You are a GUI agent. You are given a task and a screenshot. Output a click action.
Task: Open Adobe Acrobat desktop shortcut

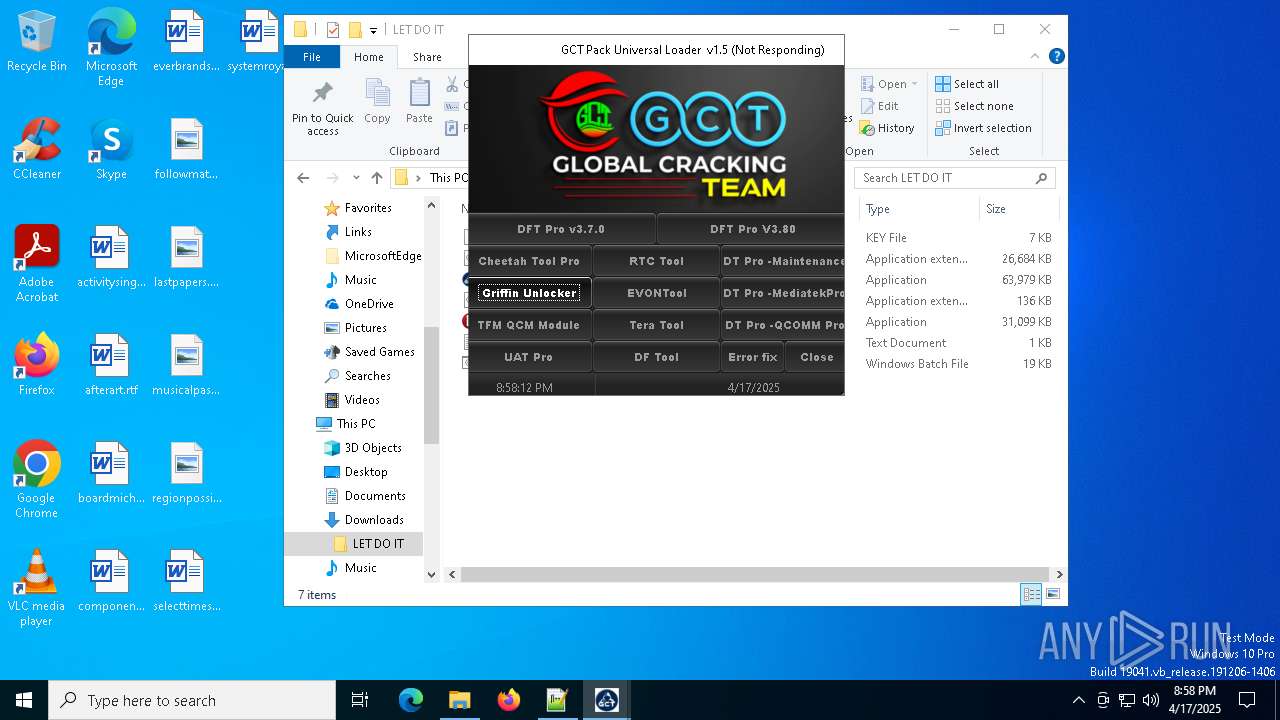tap(37, 264)
